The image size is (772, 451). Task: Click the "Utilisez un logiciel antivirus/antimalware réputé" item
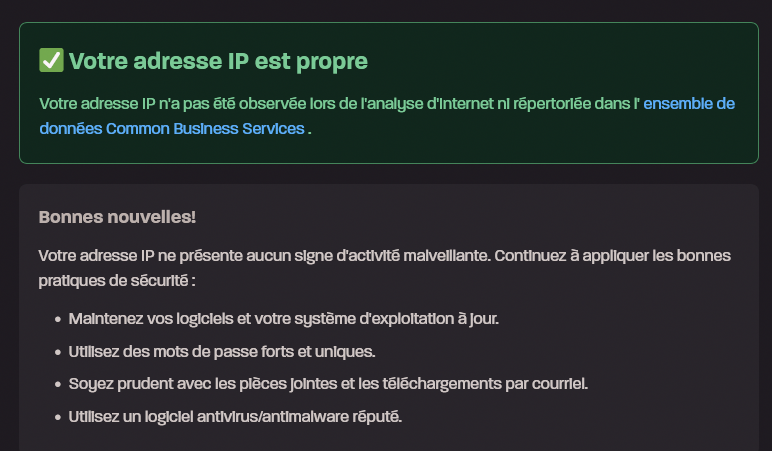pos(235,417)
